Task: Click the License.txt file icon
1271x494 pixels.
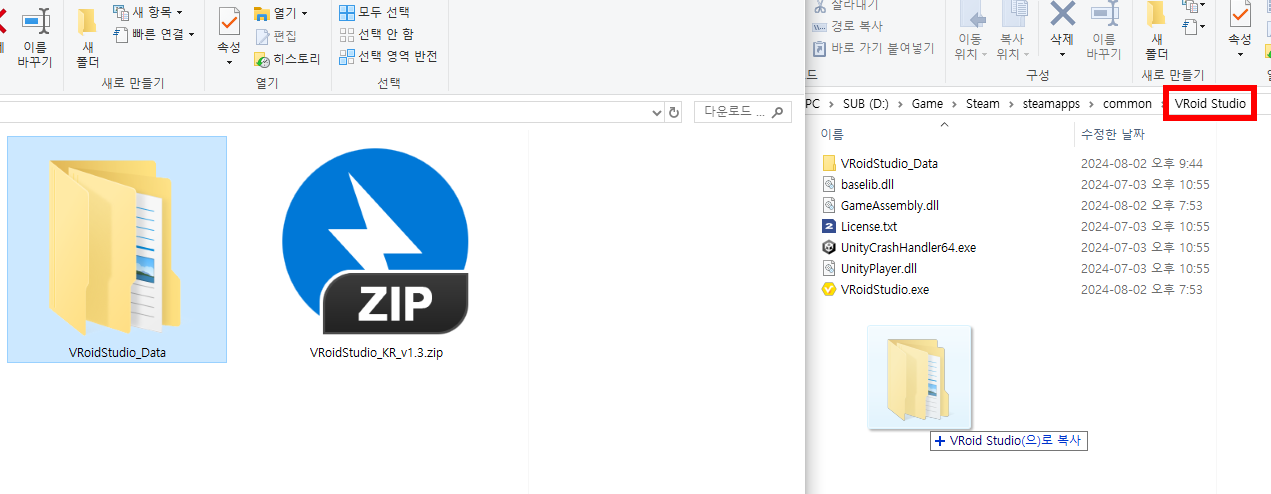Action: [x=828, y=226]
